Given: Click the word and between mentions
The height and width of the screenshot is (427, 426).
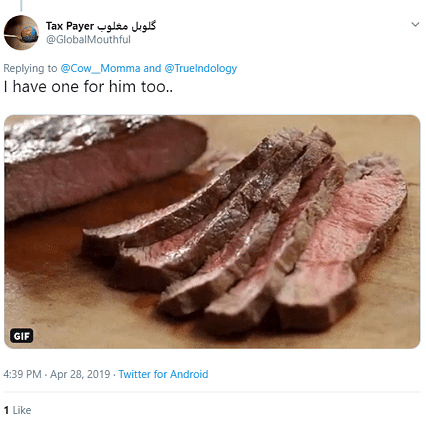Looking at the screenshot, I should point(152,68).
